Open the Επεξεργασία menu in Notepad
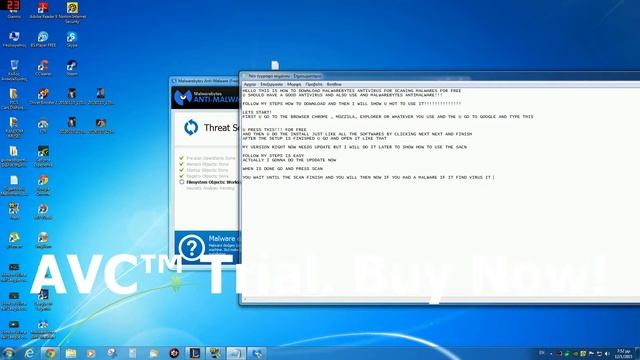The width and height of the screenshot is (640, 360). point(272,84)
